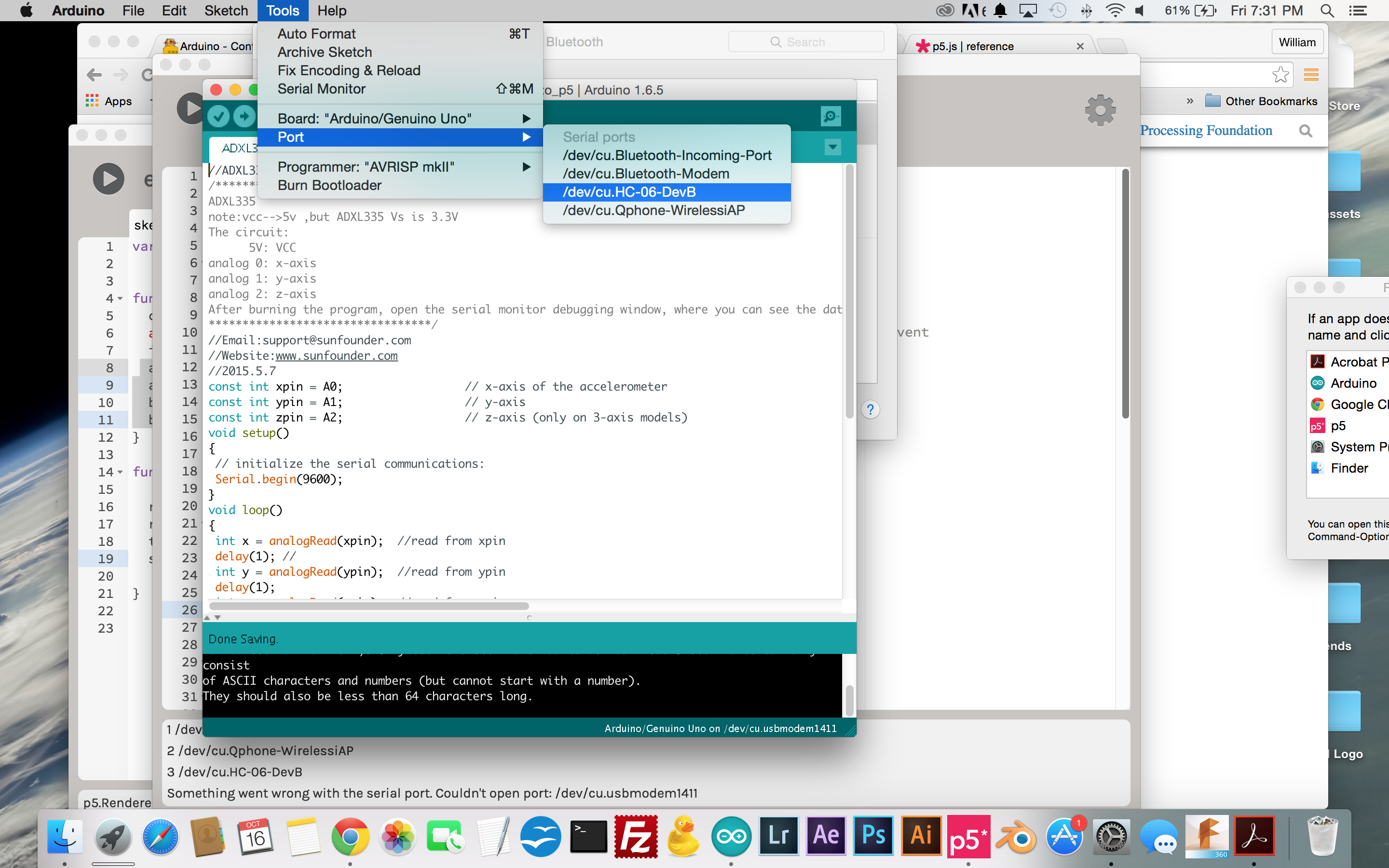Open Terminal in the Dock

pos(588,836)
